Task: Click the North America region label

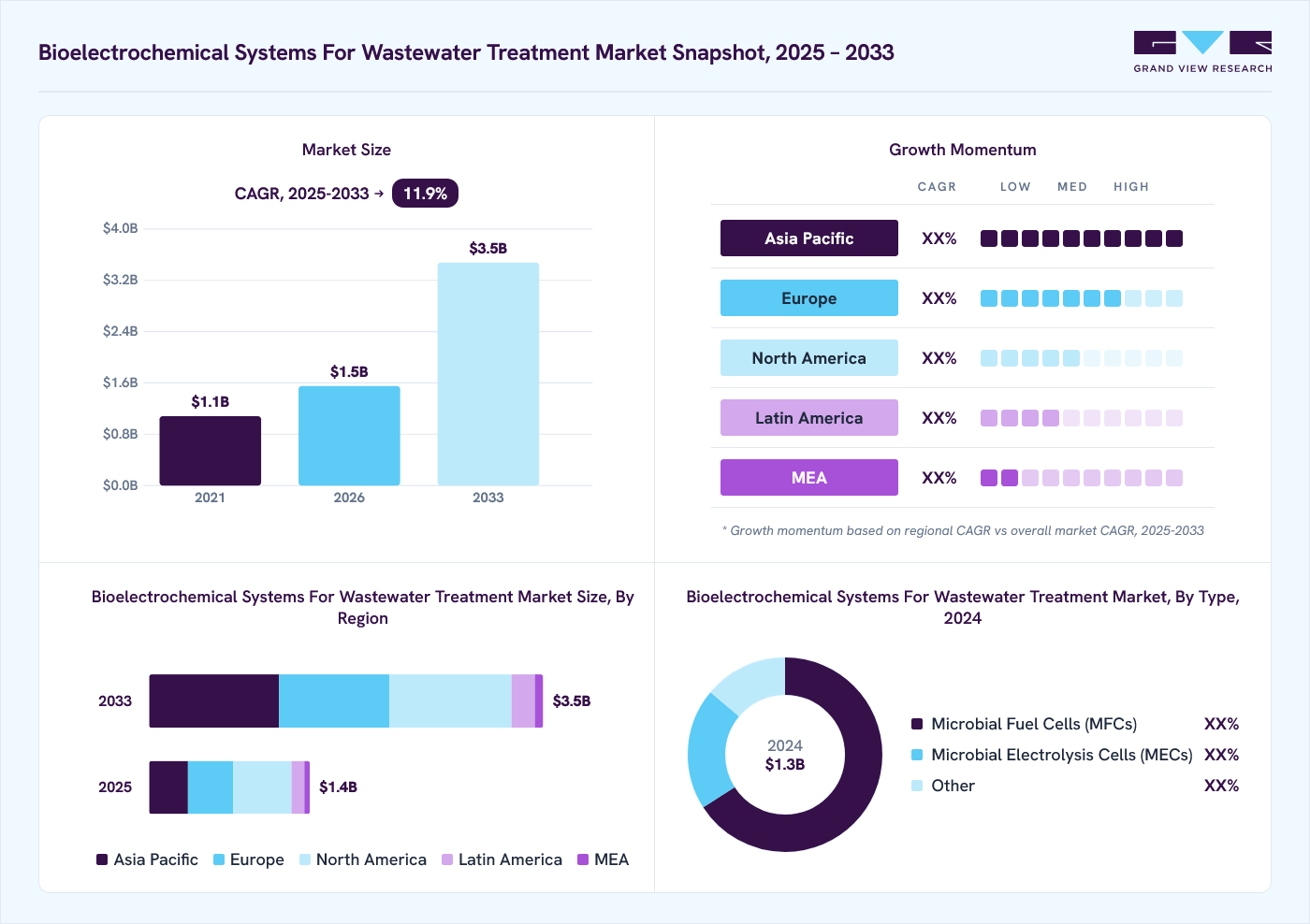Action: click(809, 358)
